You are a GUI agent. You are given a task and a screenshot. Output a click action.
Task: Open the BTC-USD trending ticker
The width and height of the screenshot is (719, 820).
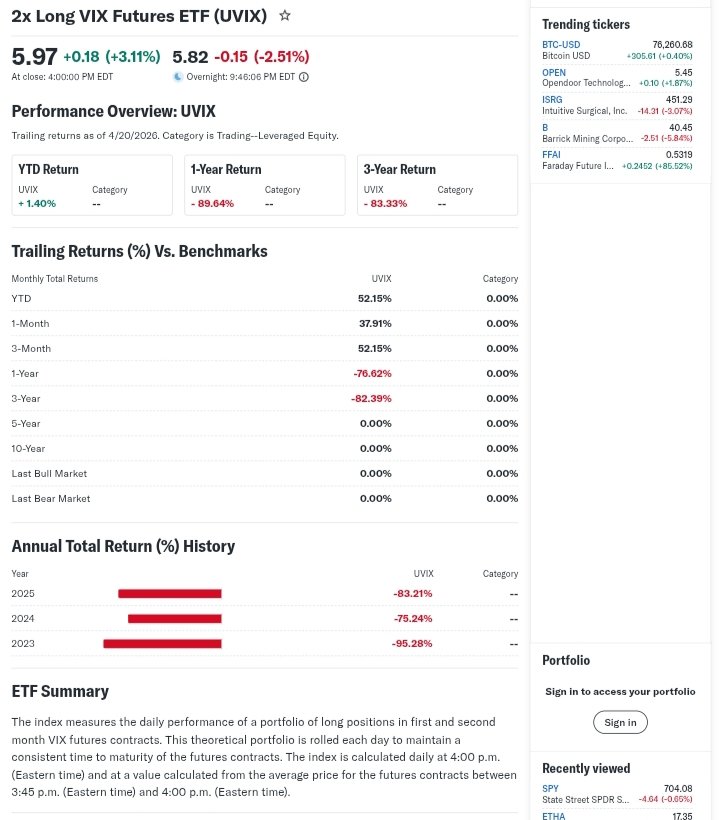561,45
